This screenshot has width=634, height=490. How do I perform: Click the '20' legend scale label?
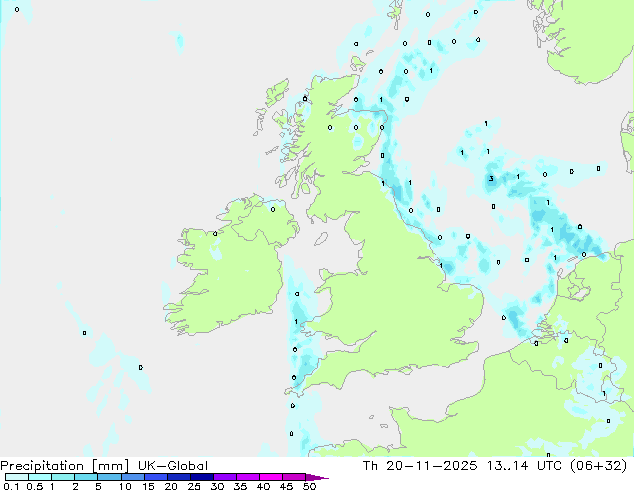(171, 486)
